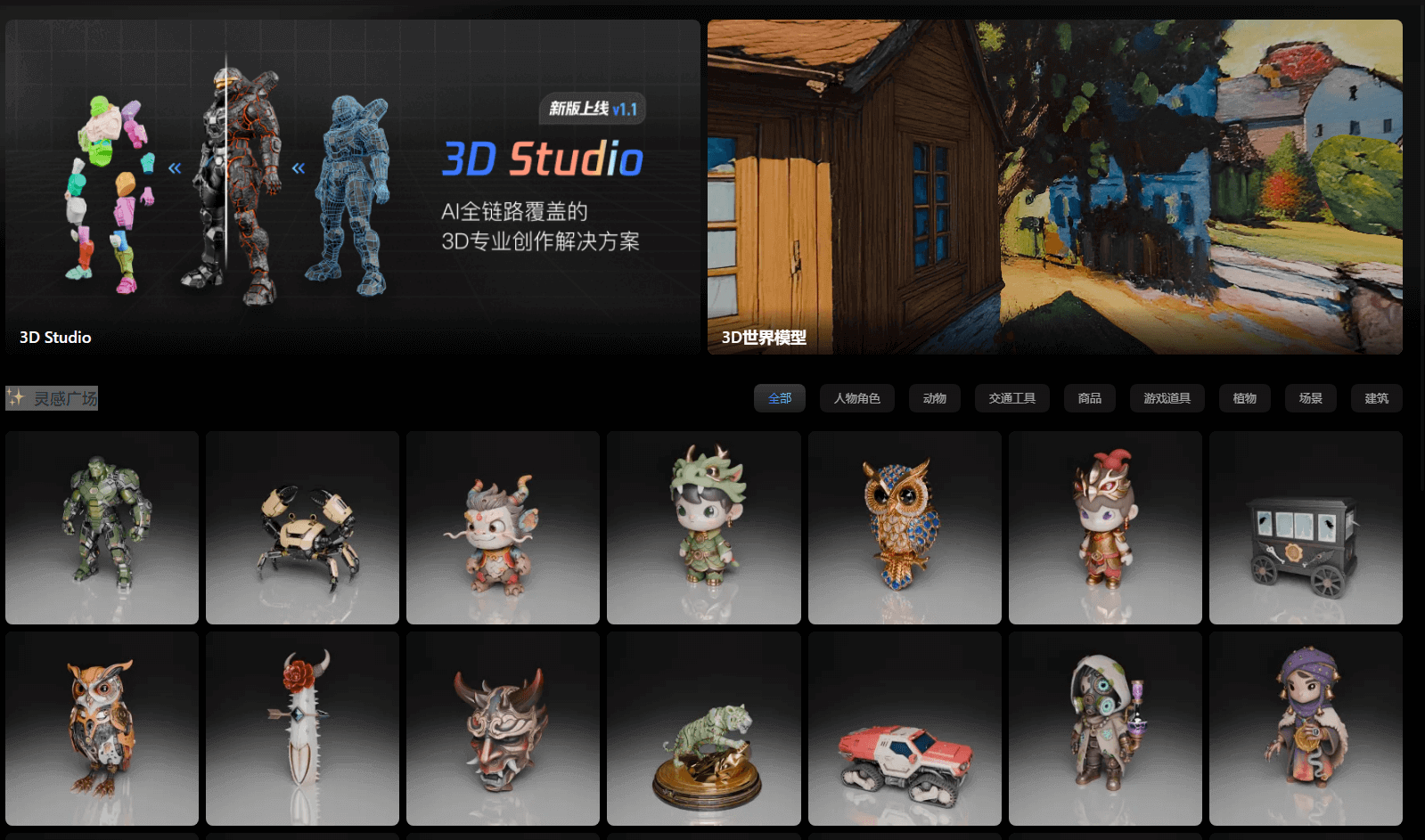
Task: Open the hooded gas-mask character model
Action: (x=1105, y=729)
